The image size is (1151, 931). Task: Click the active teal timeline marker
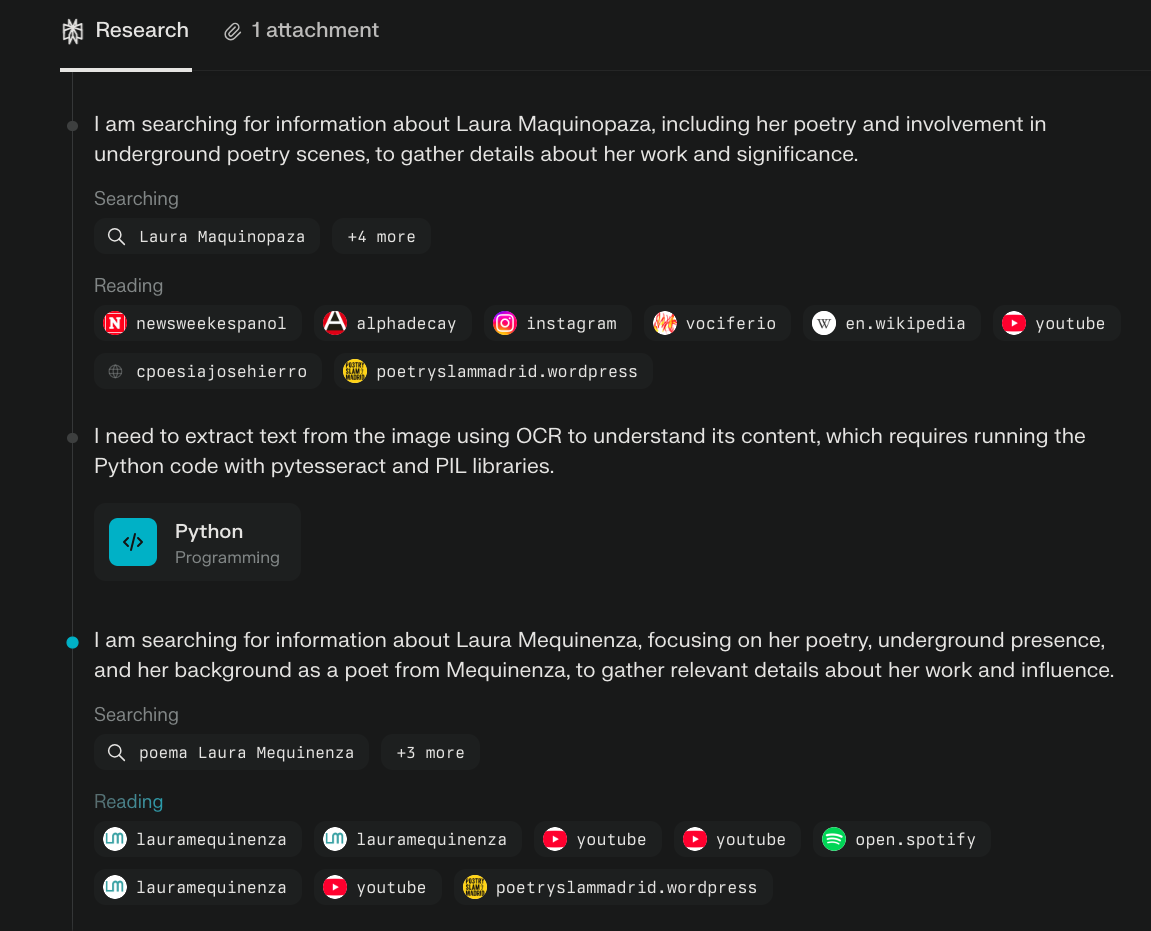(x=72, y=642)
